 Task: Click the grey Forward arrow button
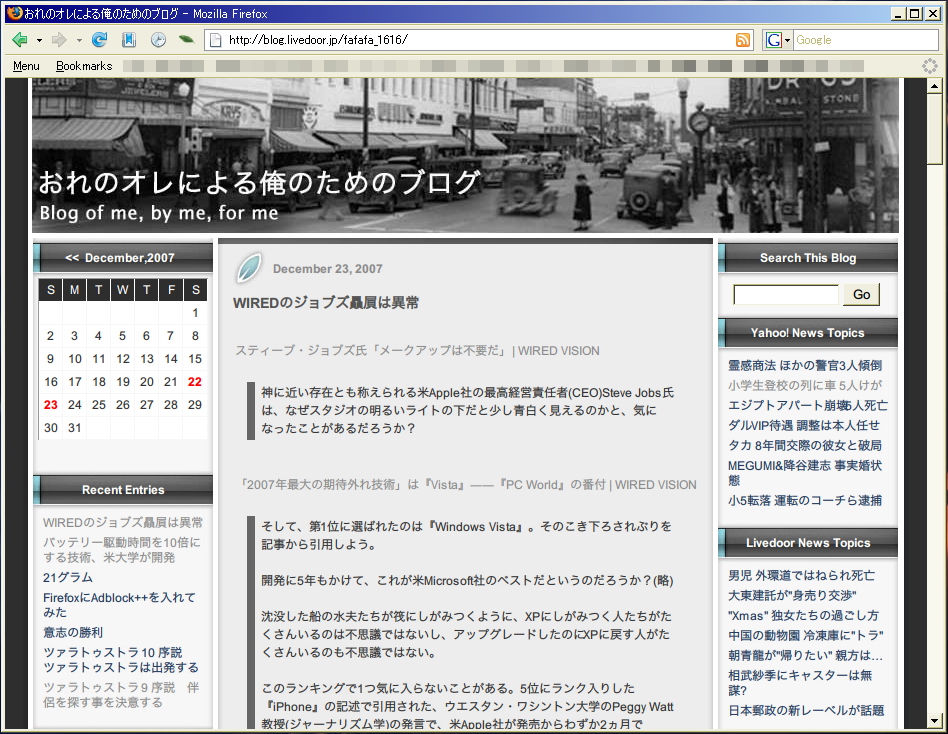coord(59,40)
